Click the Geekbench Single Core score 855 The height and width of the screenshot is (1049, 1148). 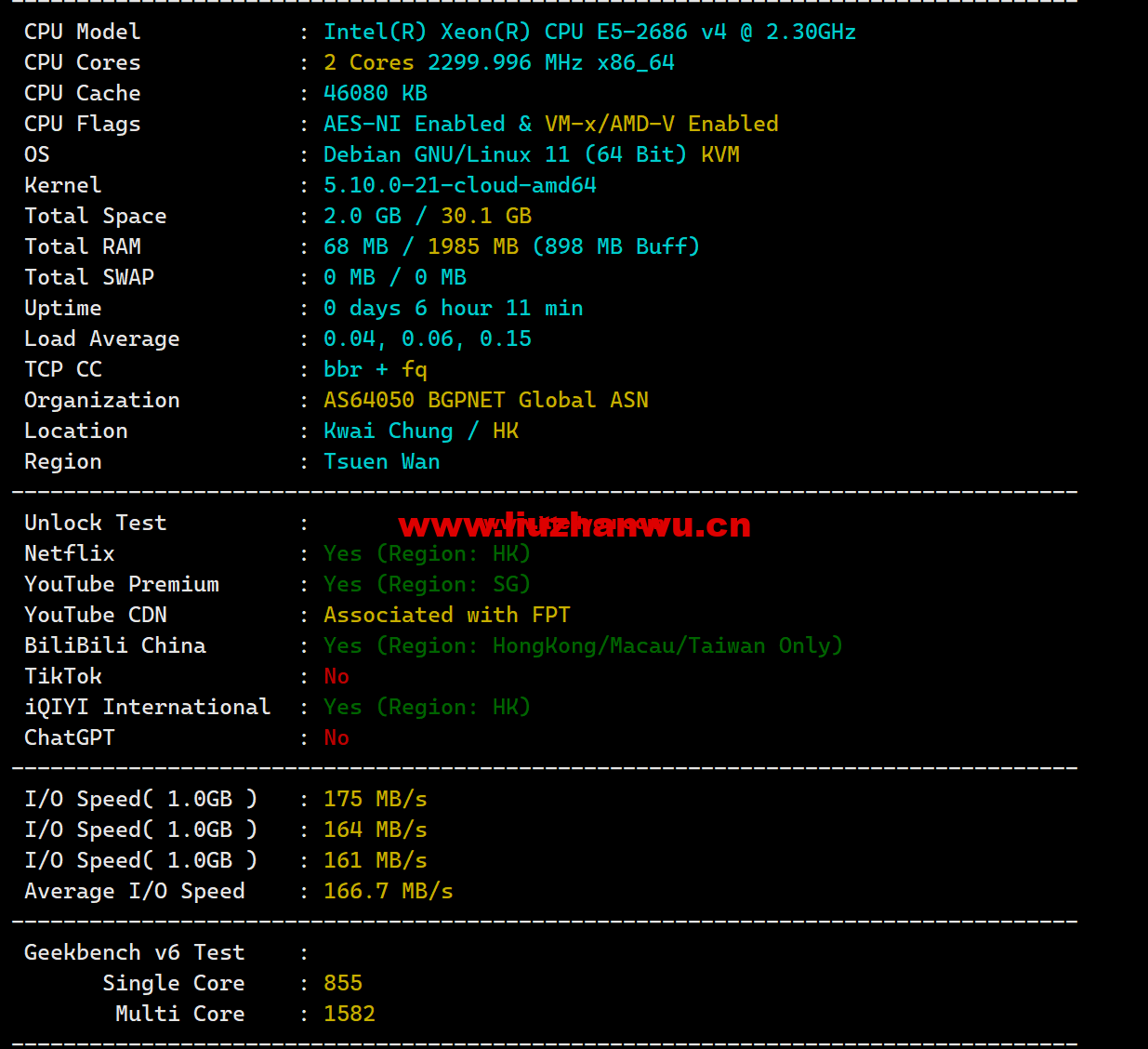click(343, 983)
